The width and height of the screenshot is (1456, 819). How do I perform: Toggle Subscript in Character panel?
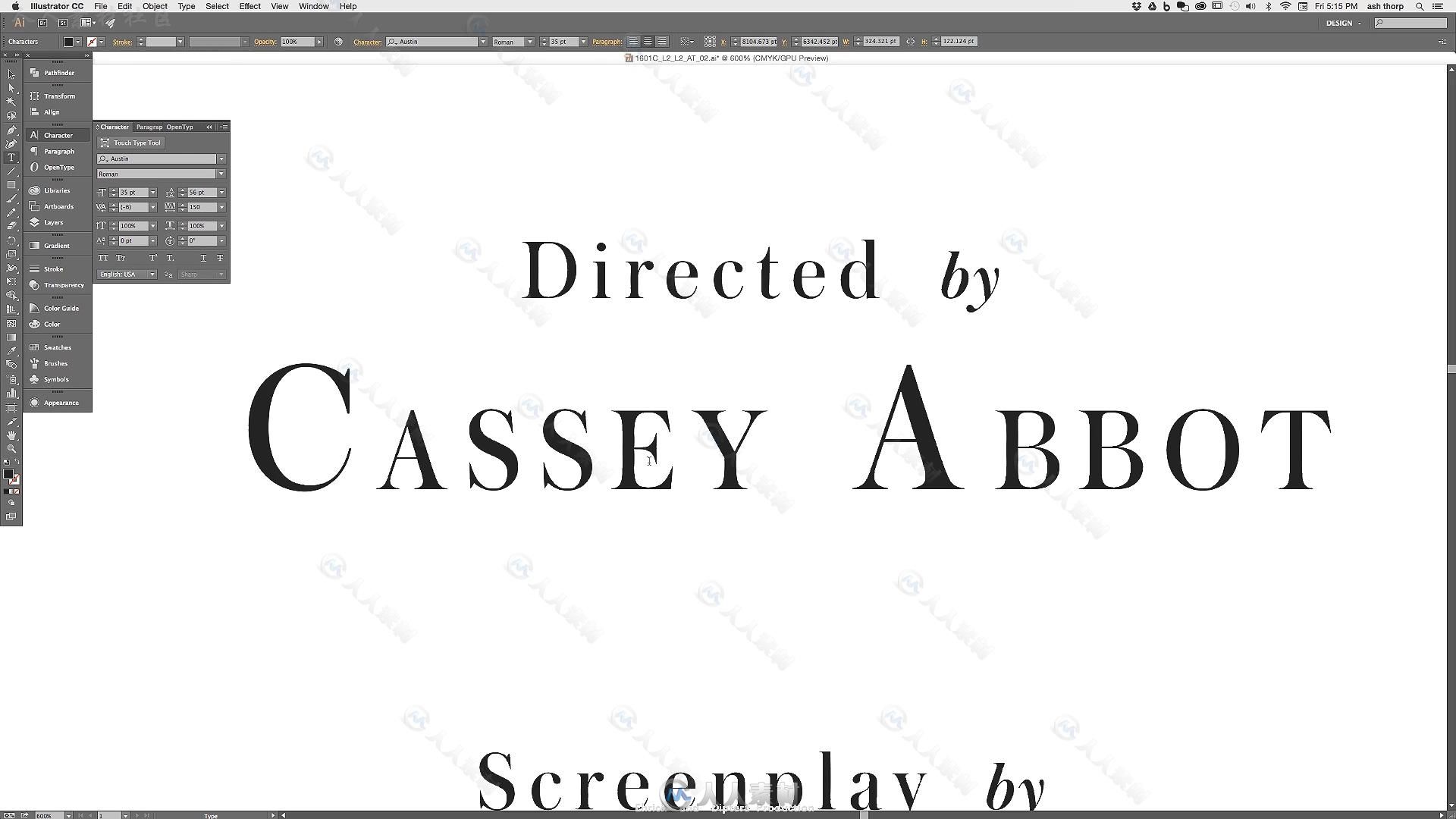coord(170,258)
